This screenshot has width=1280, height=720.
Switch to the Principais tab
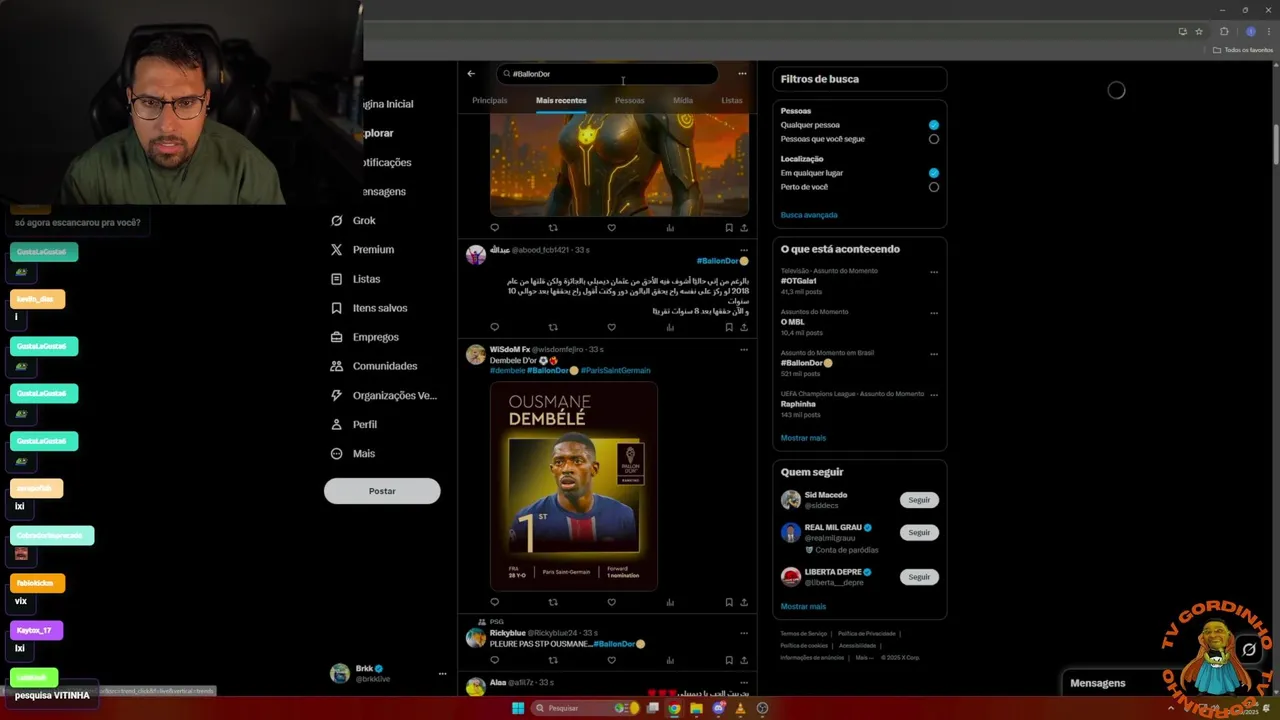pos(490,100)
